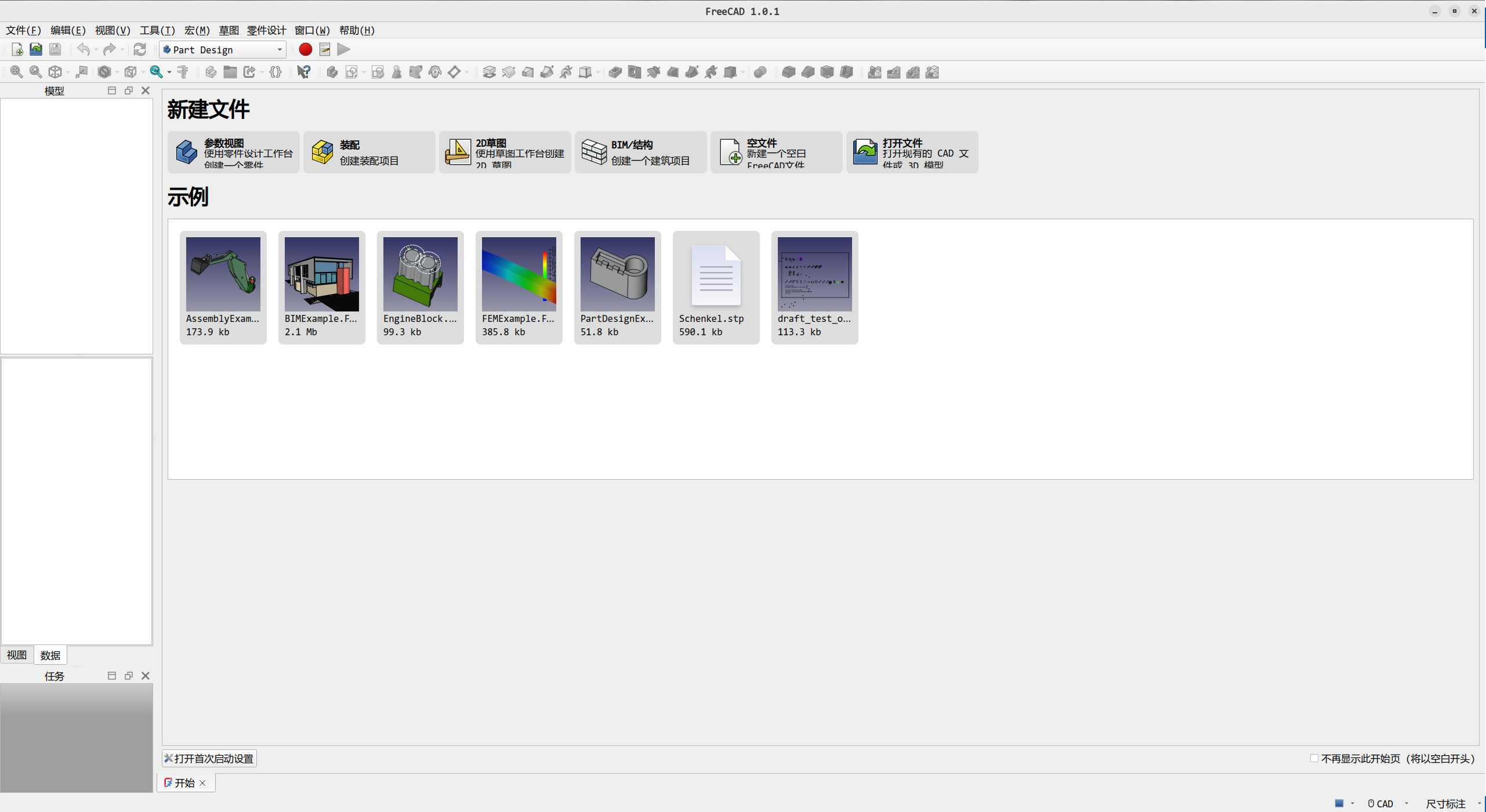Click the refresh recompute icon
This screenshot has width=1486, height=812.
140,49
